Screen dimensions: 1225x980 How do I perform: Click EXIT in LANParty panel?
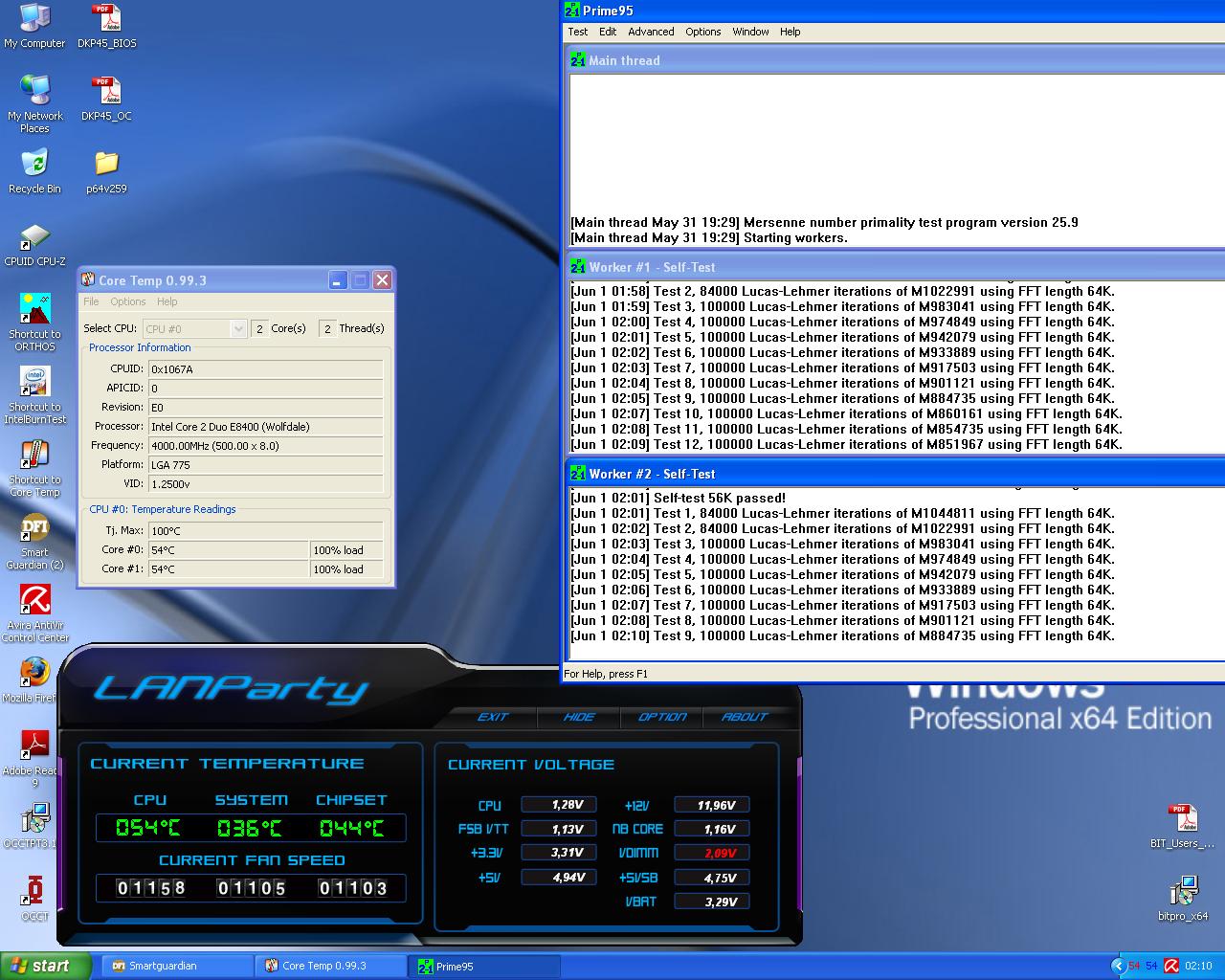coord(493,716)
